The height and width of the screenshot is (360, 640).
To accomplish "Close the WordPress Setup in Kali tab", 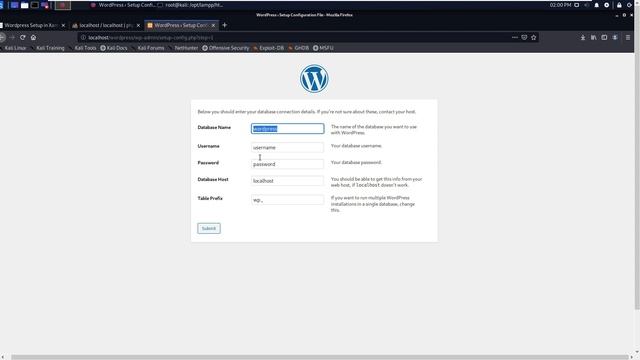I will [63, 25].
